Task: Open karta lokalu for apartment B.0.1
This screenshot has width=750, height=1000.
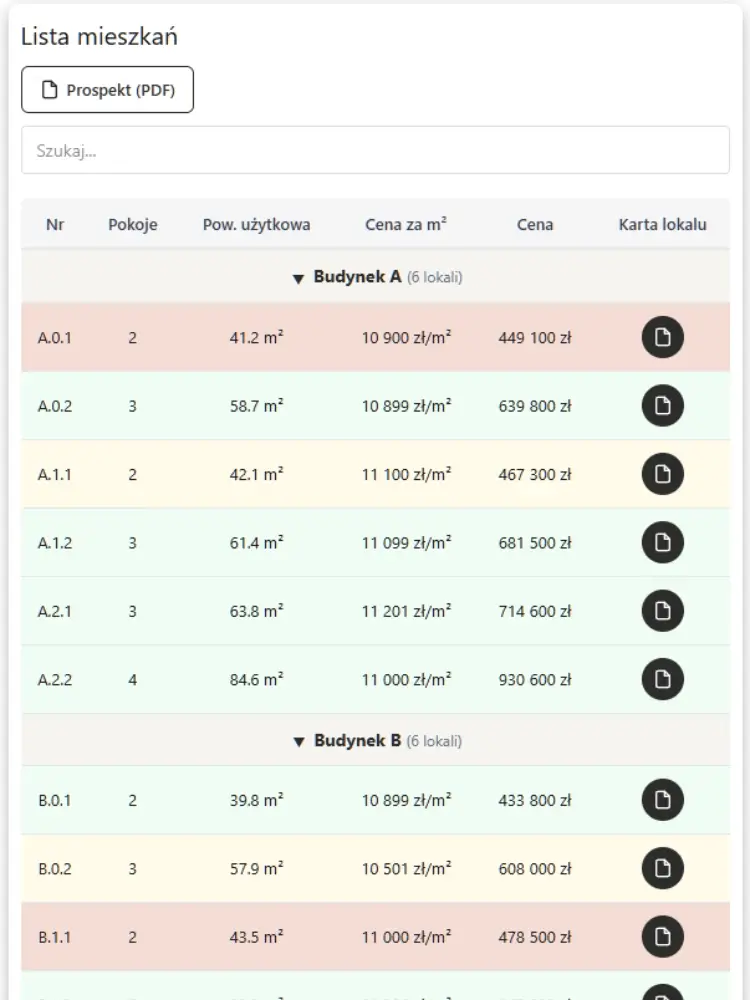Action: [663, 800]
